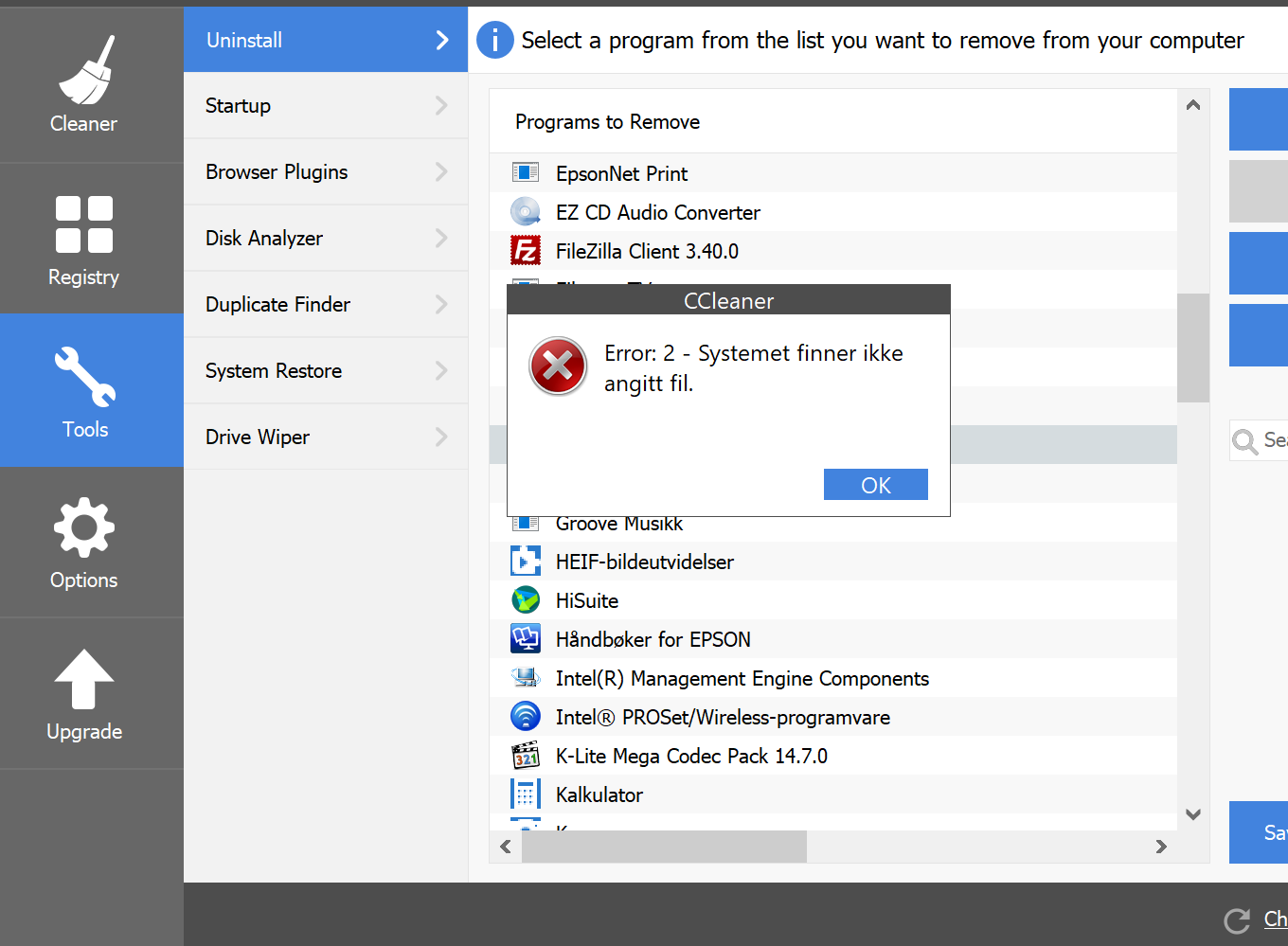Select HEIF-bildeutvidelser row
This screenshot has height=946, width=1288.
[x=833, y=561]
